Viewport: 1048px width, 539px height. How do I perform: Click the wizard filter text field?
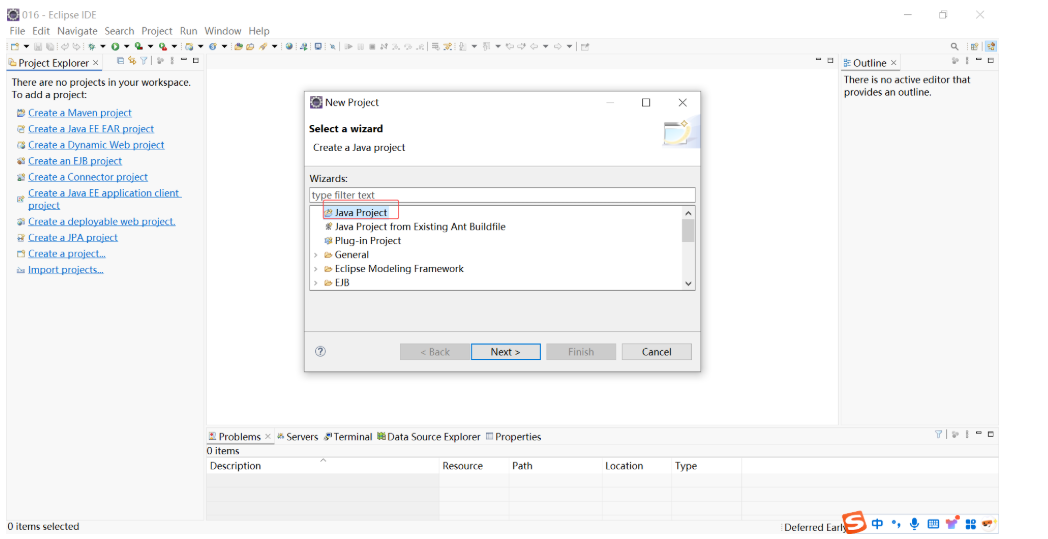click(502, 195)
